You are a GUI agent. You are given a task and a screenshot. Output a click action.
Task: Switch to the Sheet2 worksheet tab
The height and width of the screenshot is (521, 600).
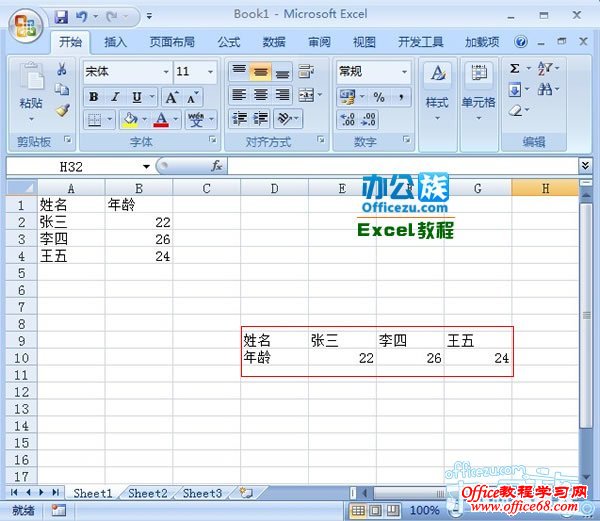pos(148,493)
